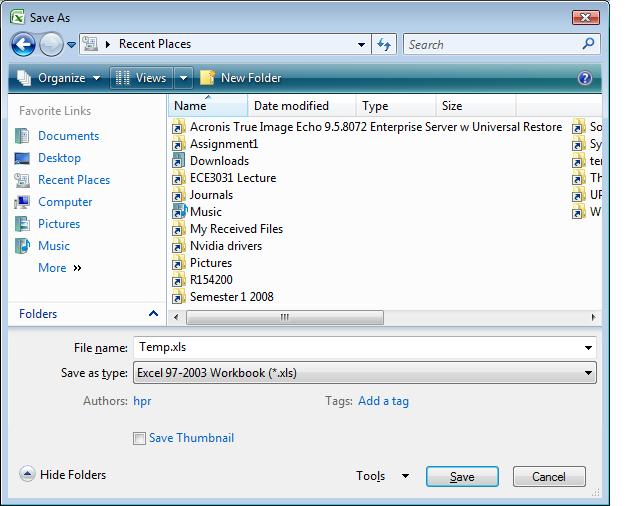The height and width of the screenshot is (506, 640).
Task: Open the Tools dropdown
Action: click(382, 476)
